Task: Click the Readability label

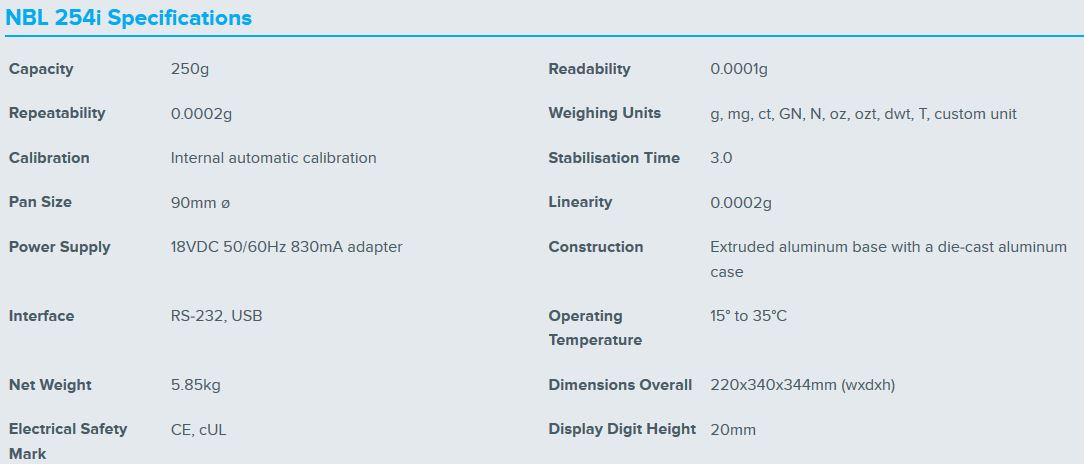Action: 589,69
